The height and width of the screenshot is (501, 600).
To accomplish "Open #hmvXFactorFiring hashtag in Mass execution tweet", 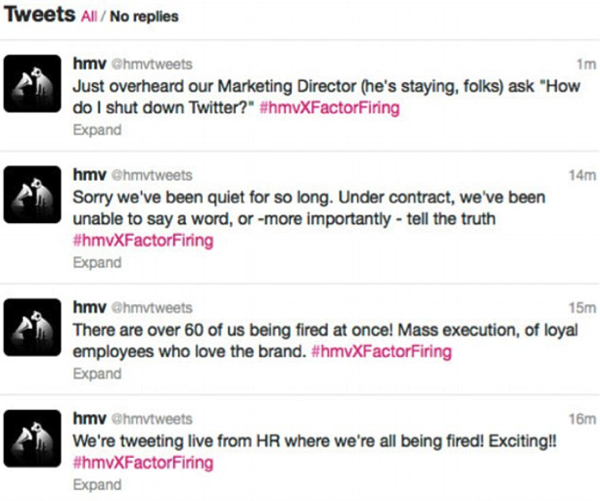I will (382, 351).
